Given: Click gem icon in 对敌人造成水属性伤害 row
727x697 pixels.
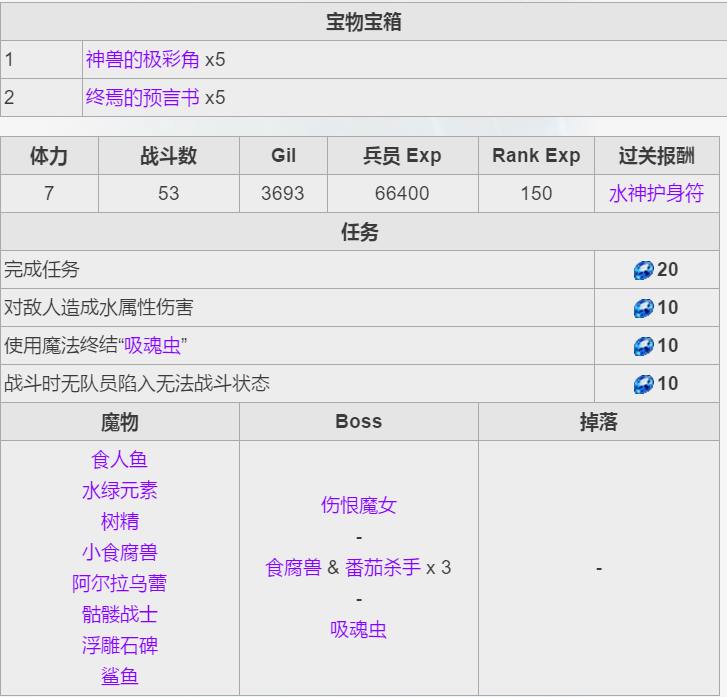Looking at the screenshot, I should 643,308.
